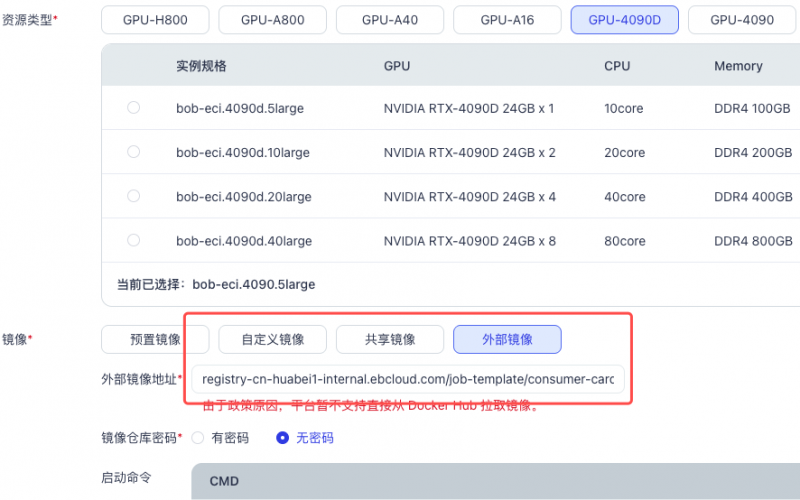Click the 实例规格 column header

(x=201, y=66)
